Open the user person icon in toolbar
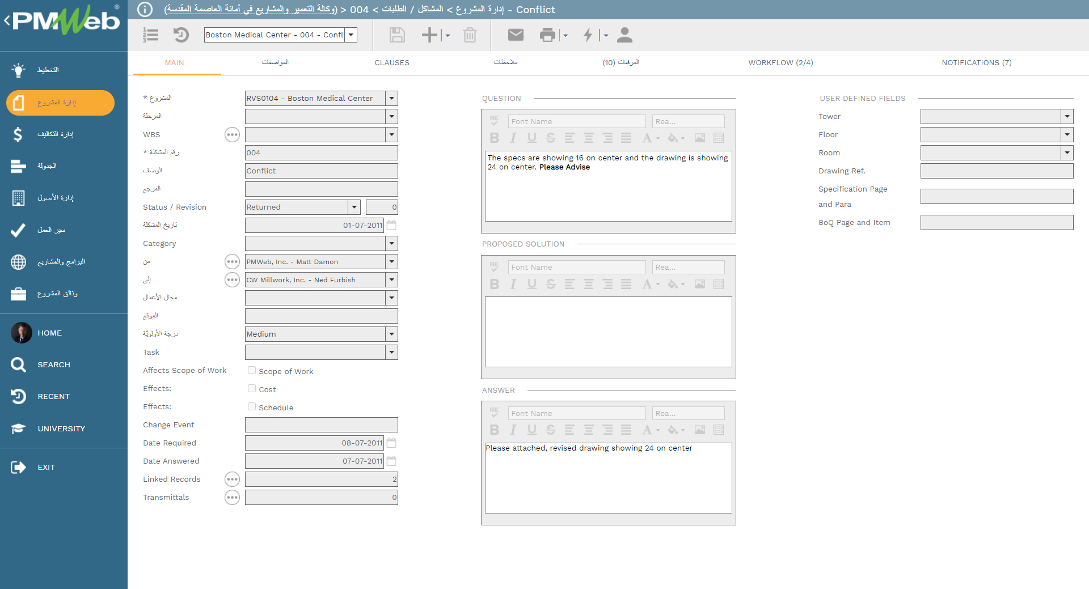 point(624,35)
